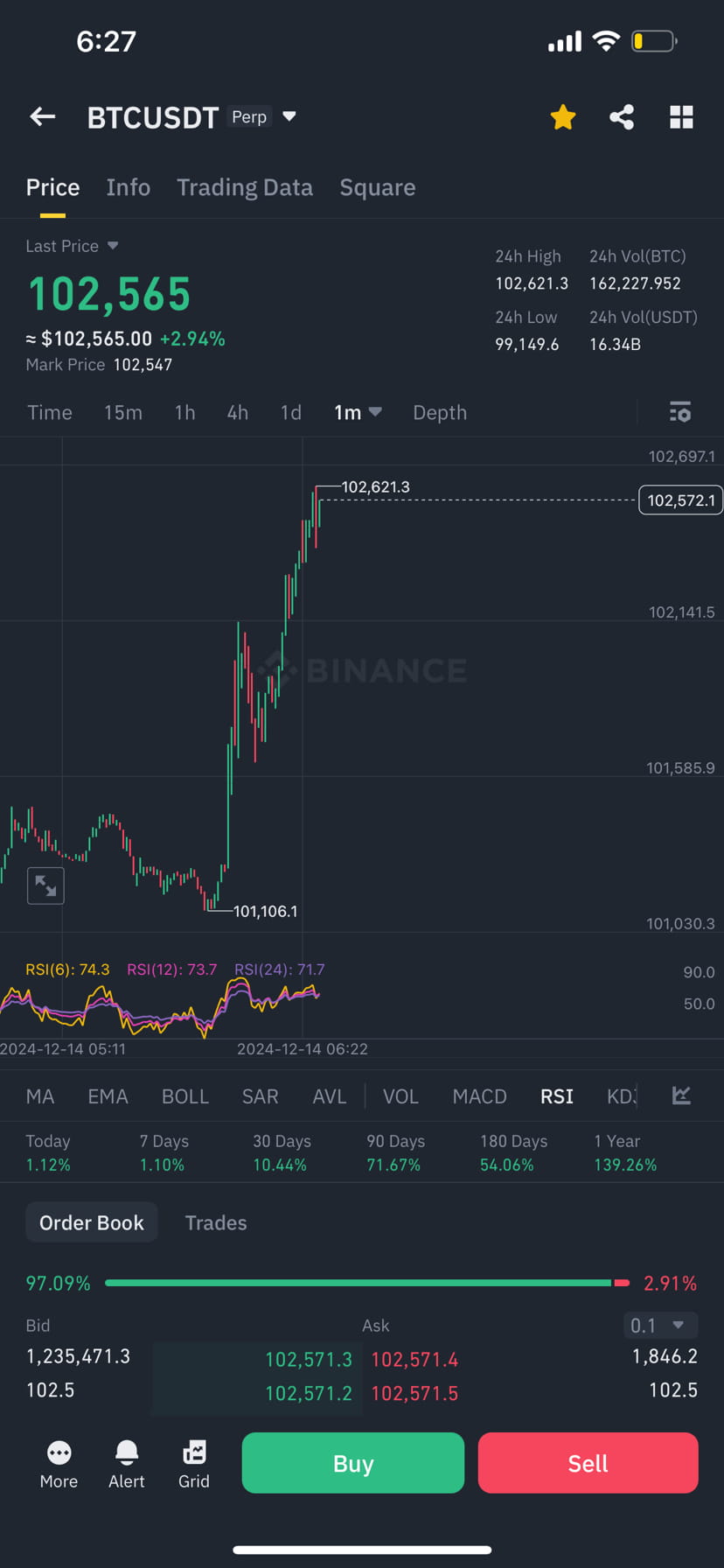Screen dimensions: 724x1568
Task: Expand the 1m interval dropdown
Action: (x=358, y=412)
